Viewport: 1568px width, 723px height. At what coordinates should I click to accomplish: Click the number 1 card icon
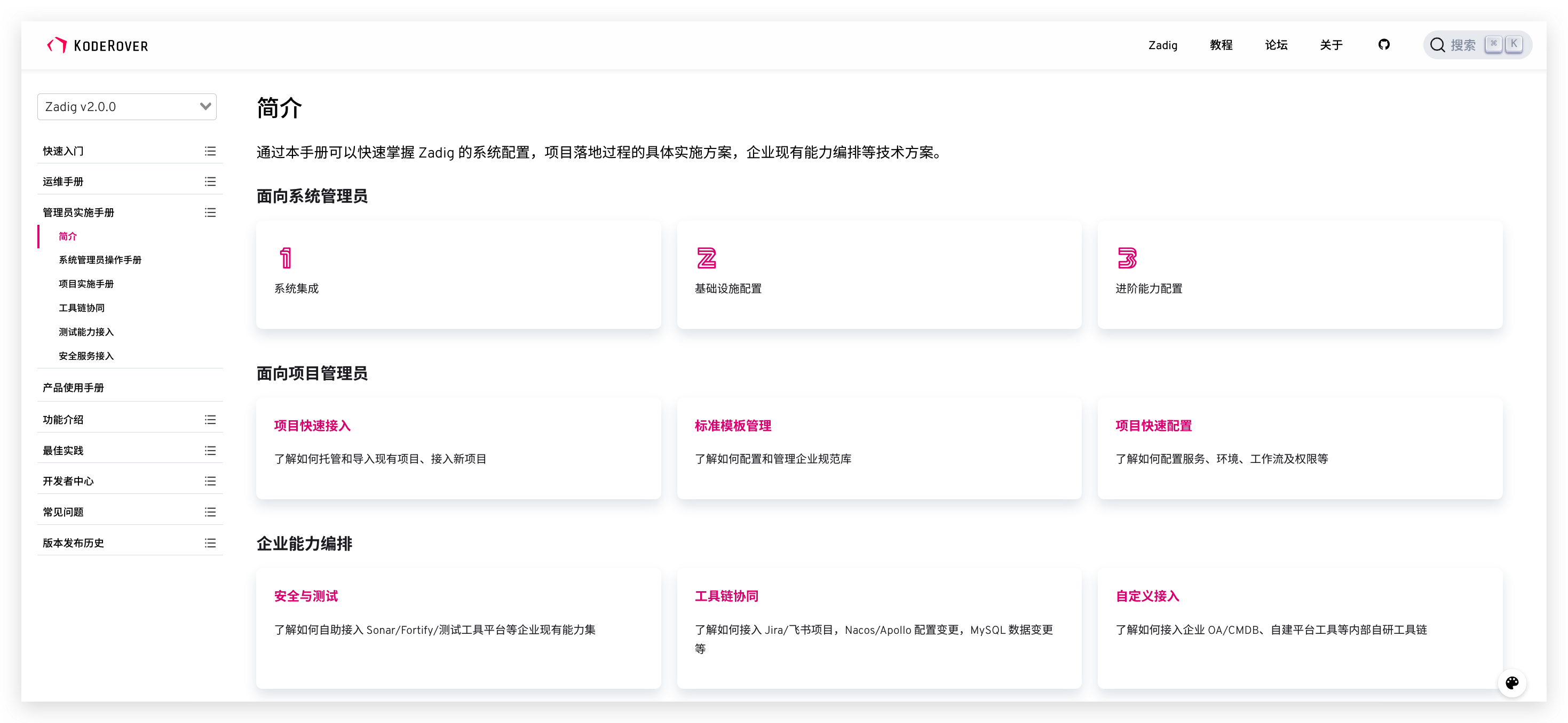(286, 258)
